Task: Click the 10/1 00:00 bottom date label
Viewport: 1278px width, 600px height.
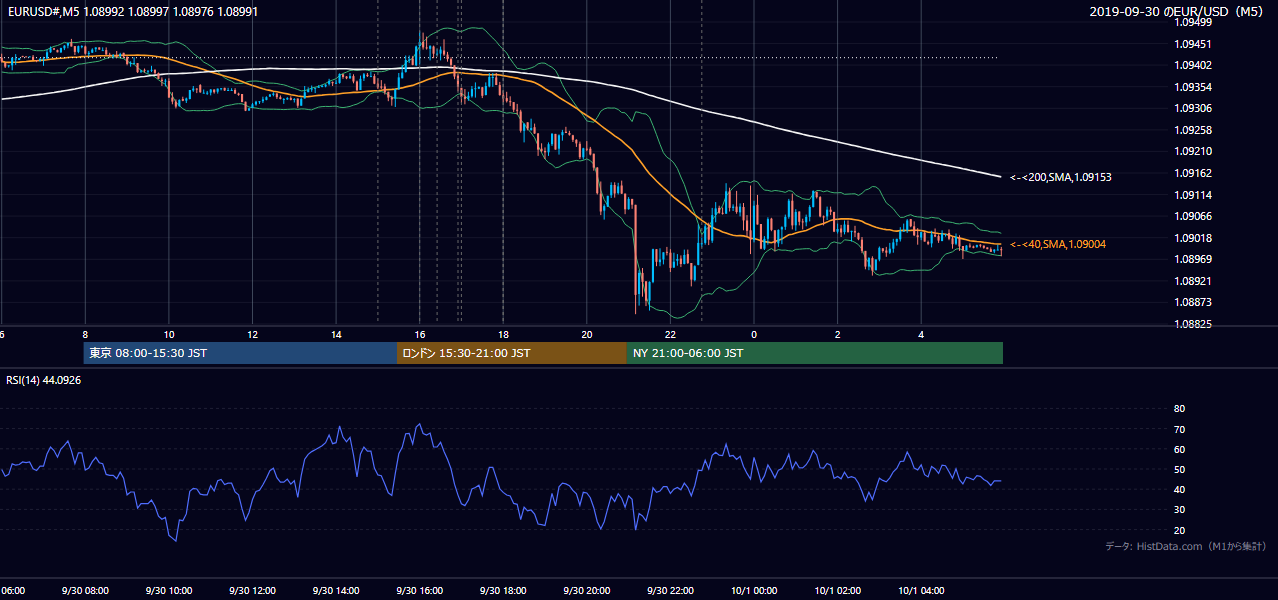Action: pos(754,590)
